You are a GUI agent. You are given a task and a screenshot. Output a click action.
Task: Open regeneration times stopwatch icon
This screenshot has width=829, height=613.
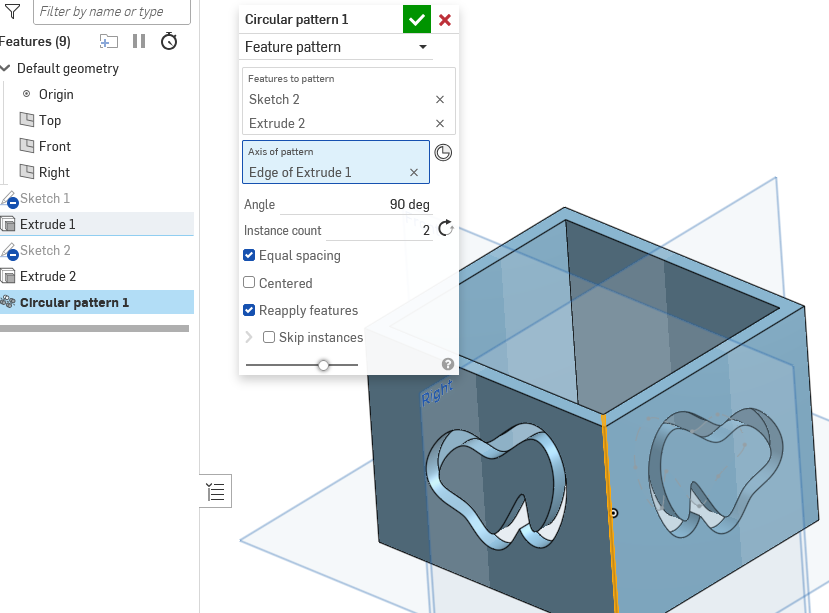coord(169,41)
